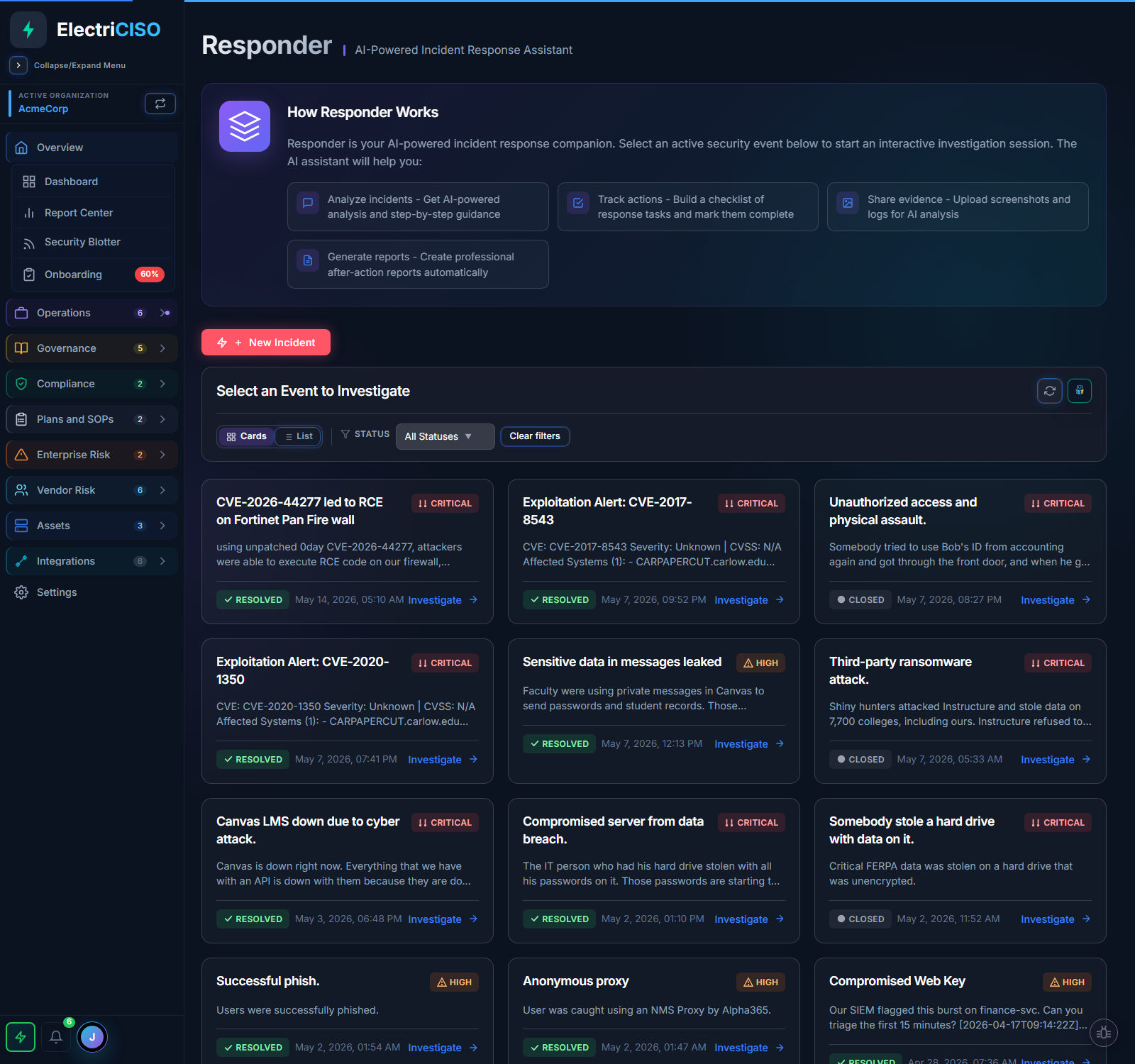Image resolution: width=1135 pixels, height=1064 pixels.
Task: Click the Track actions checklist icon
Action: pos(578,203)
